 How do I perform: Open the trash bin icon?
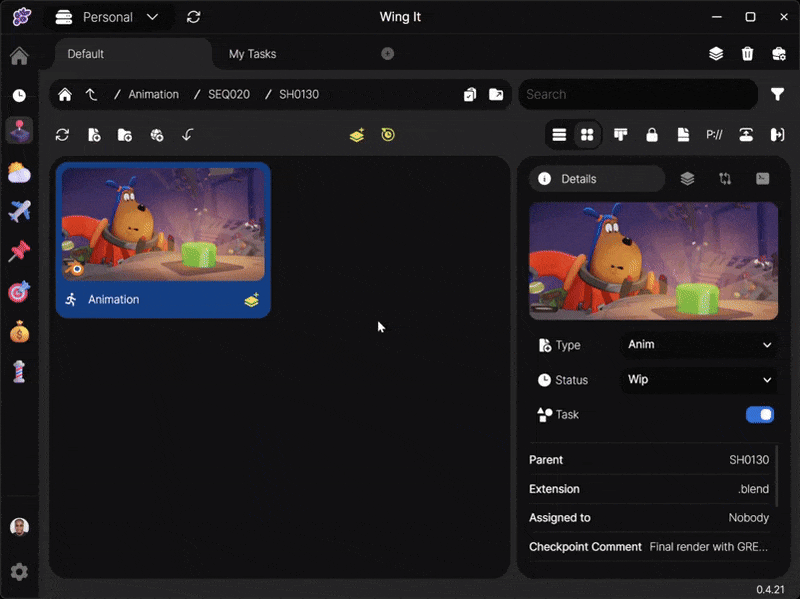pyautogui.click(x=747, y=54)
